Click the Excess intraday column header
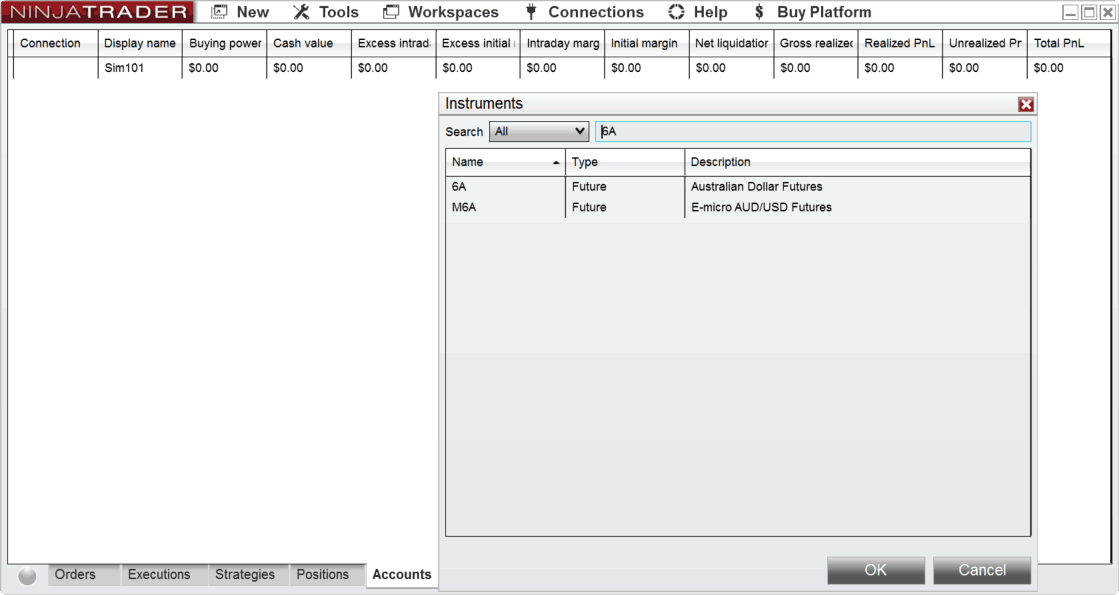This screenshot has width=1119, height=595. tap(393, 44)
